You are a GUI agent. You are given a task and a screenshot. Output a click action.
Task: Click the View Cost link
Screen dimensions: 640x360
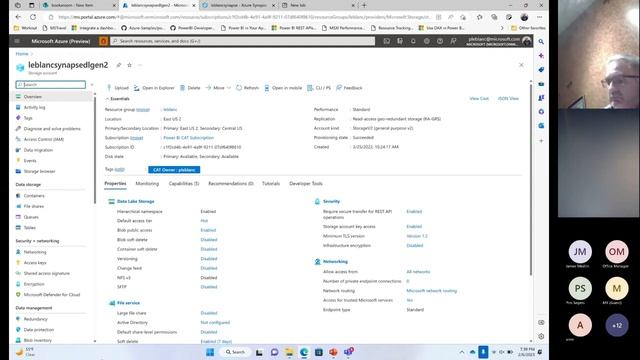point(479,99)
